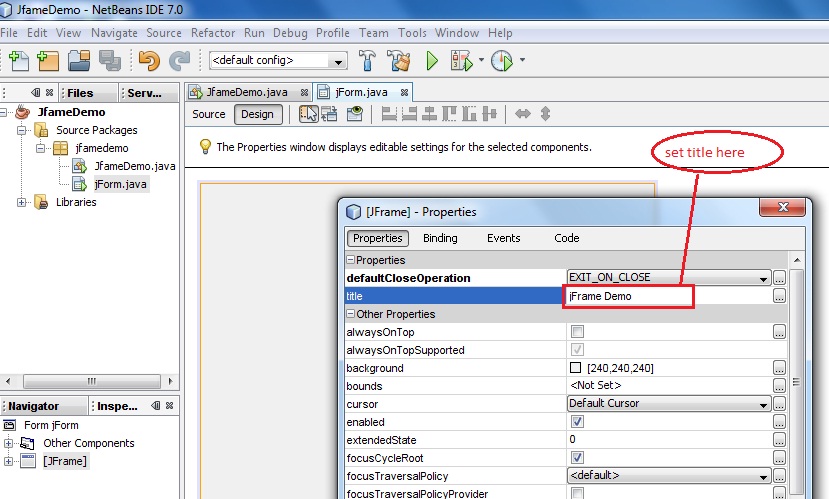This screenshot has height=499, width=829.
Task: Switch to the Code tab
Action: 567,238
